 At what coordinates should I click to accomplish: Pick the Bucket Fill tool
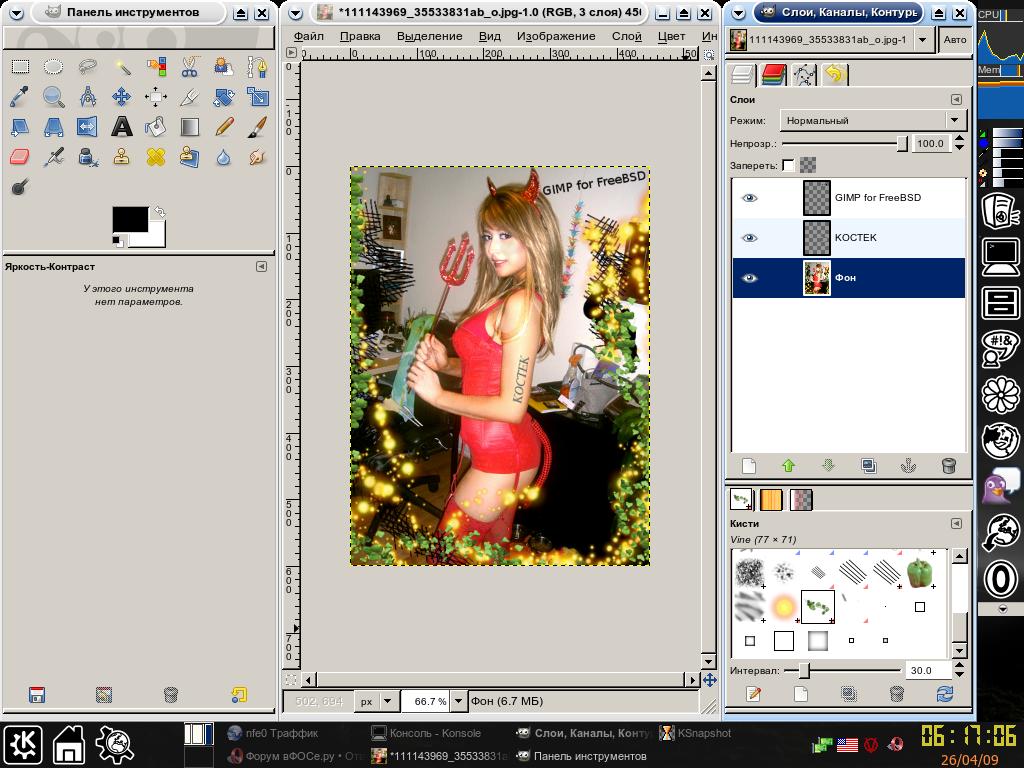coord(155,127)
